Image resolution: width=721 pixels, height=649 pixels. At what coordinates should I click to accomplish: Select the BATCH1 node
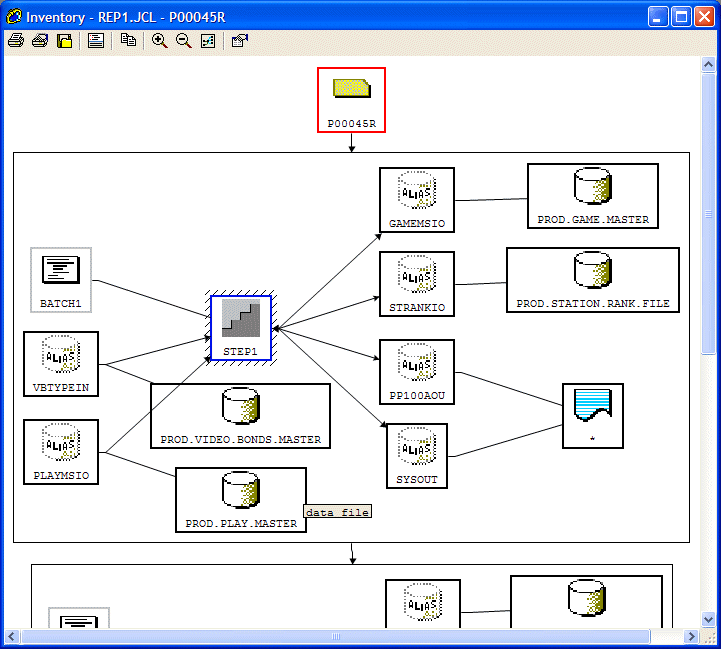coord(61,280)
